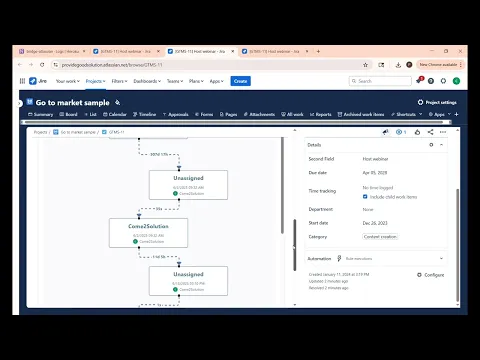Share the work item using the share icon

point(430,132)
